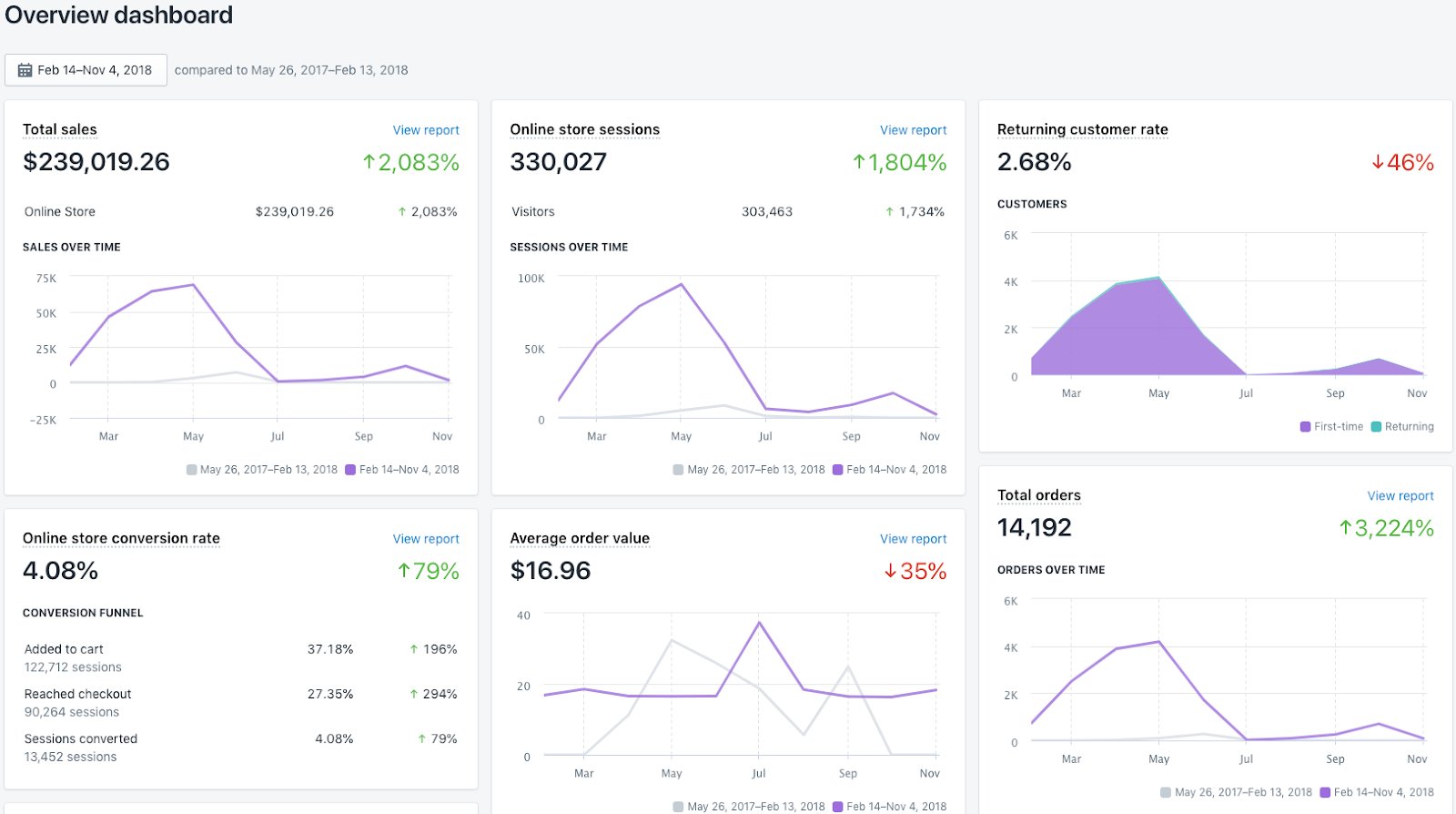
Task: Open View report for Online store conversion rate
Action: point(426,539)
